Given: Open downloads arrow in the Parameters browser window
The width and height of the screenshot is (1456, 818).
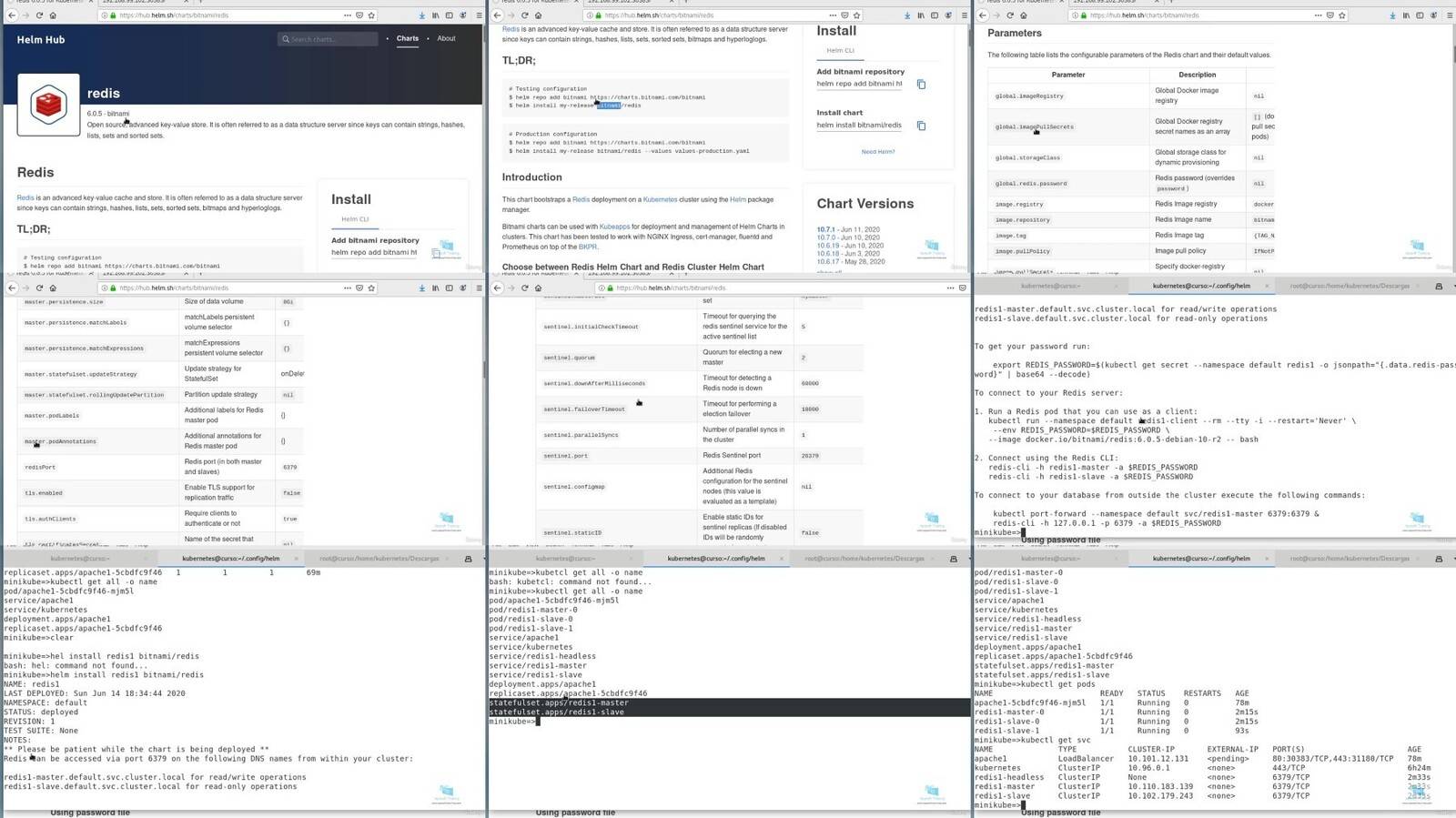Looking at the screenshot, I should [x=1392, y=15].
